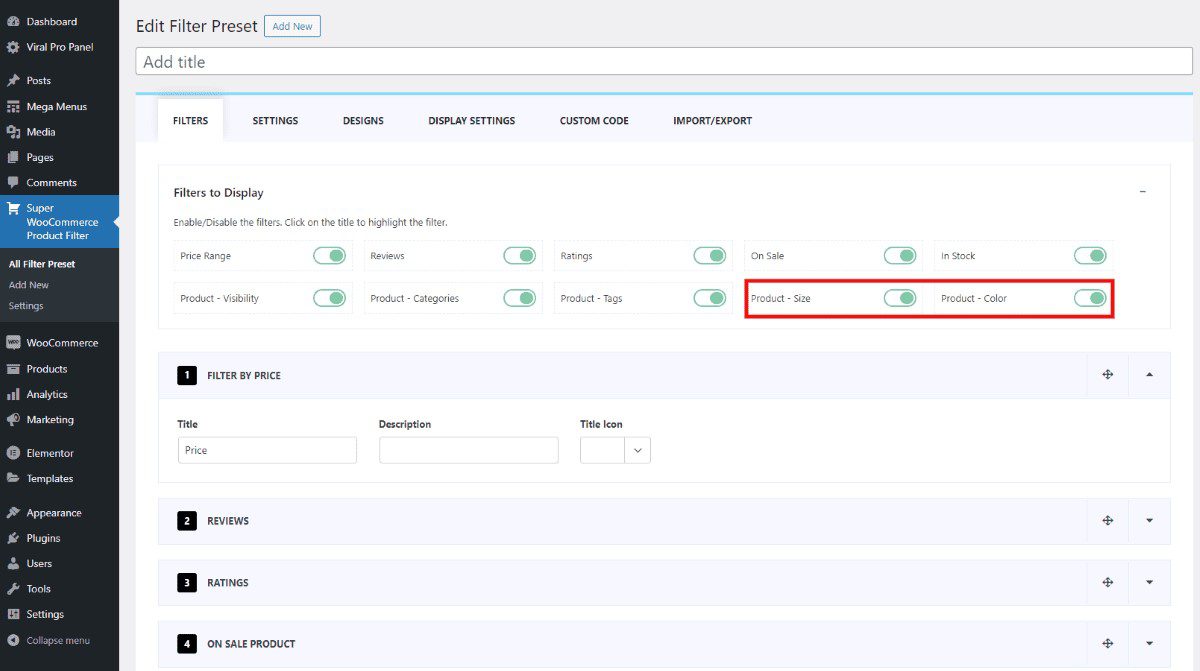The image size is (1200, 671).
Task: Switch to the Designs tab
Action: pyautogui.click(x=363, y=120)
